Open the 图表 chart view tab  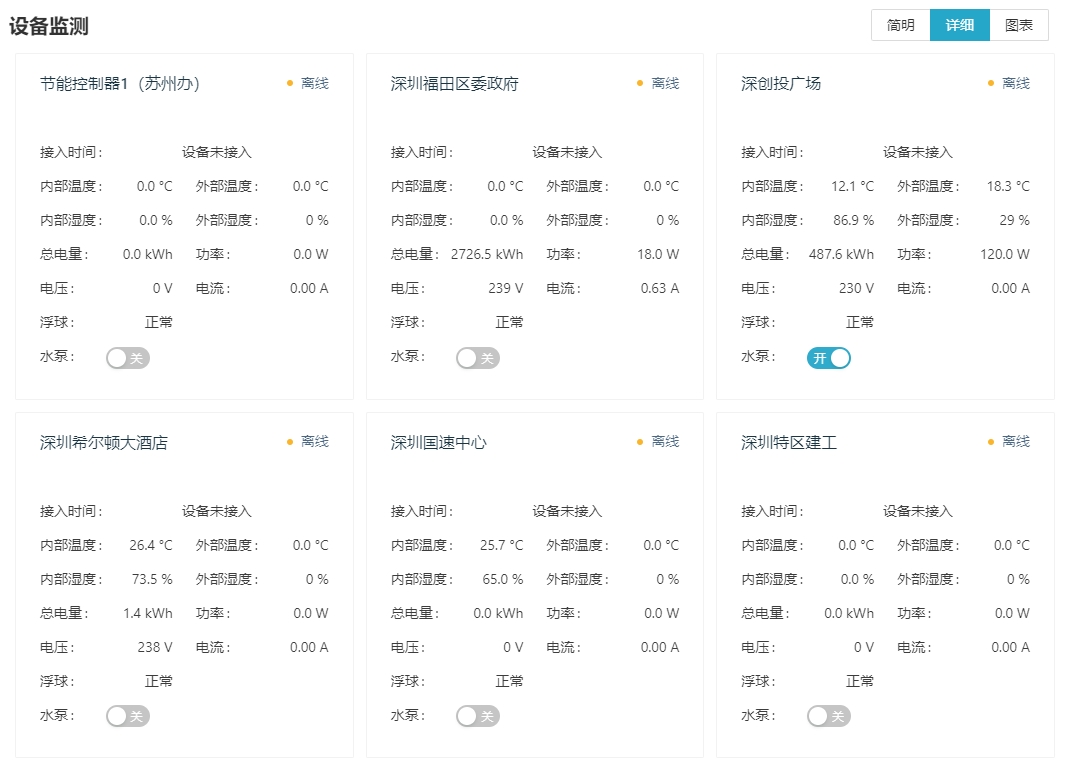[1018, 25]
